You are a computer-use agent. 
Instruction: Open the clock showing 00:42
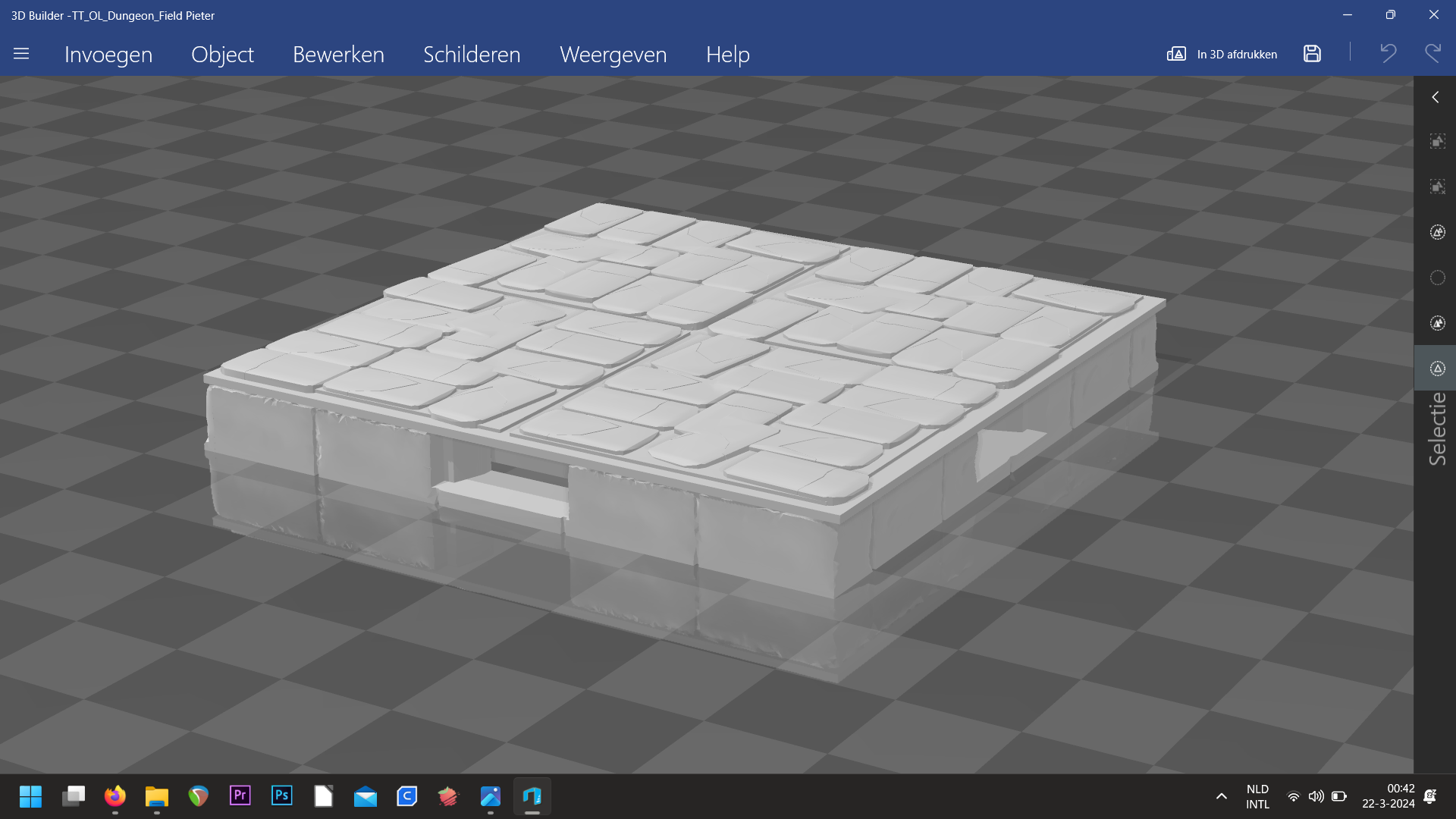tap(1388, 796)
